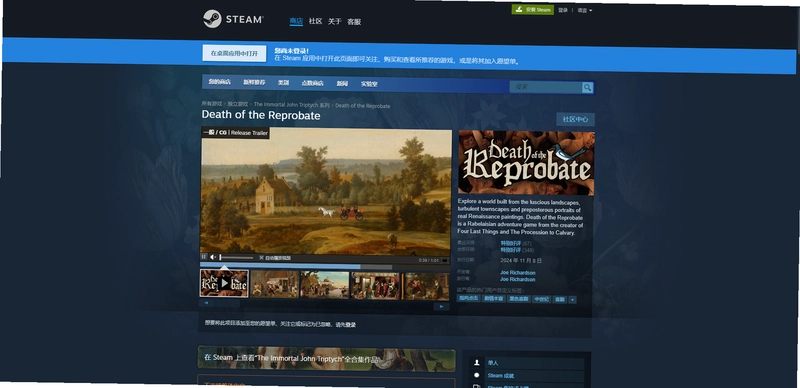
Task: Click the 登录 login link at top
Action: tap(563, 10)
